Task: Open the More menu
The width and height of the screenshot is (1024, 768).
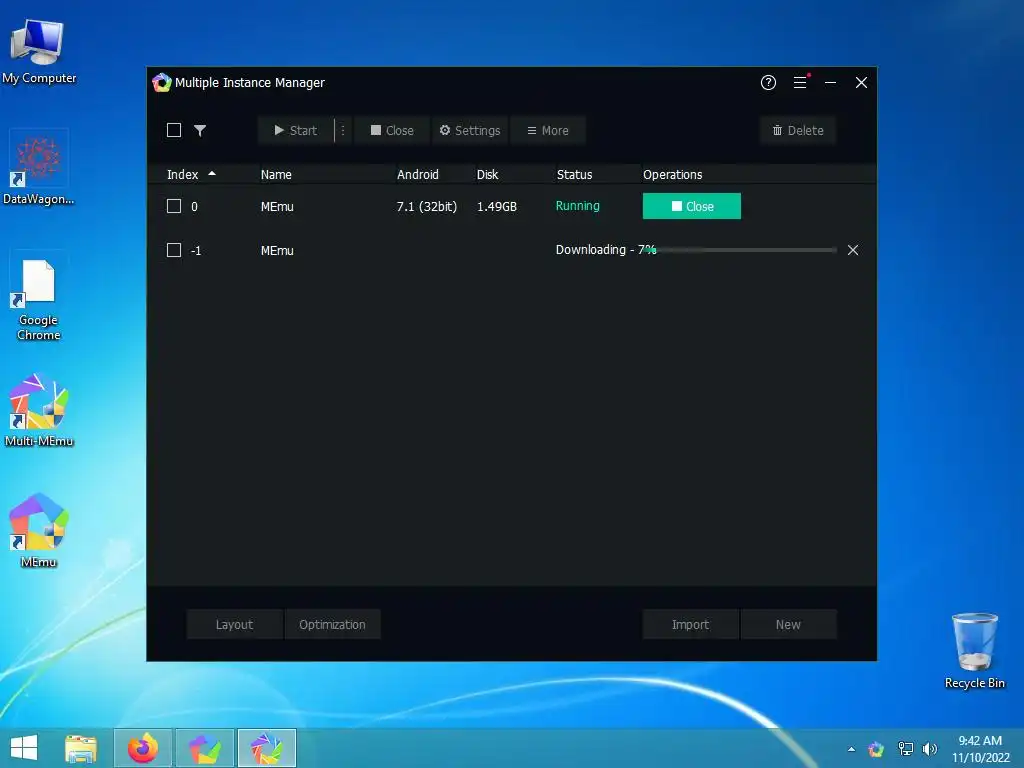Action: pos(547,130)
